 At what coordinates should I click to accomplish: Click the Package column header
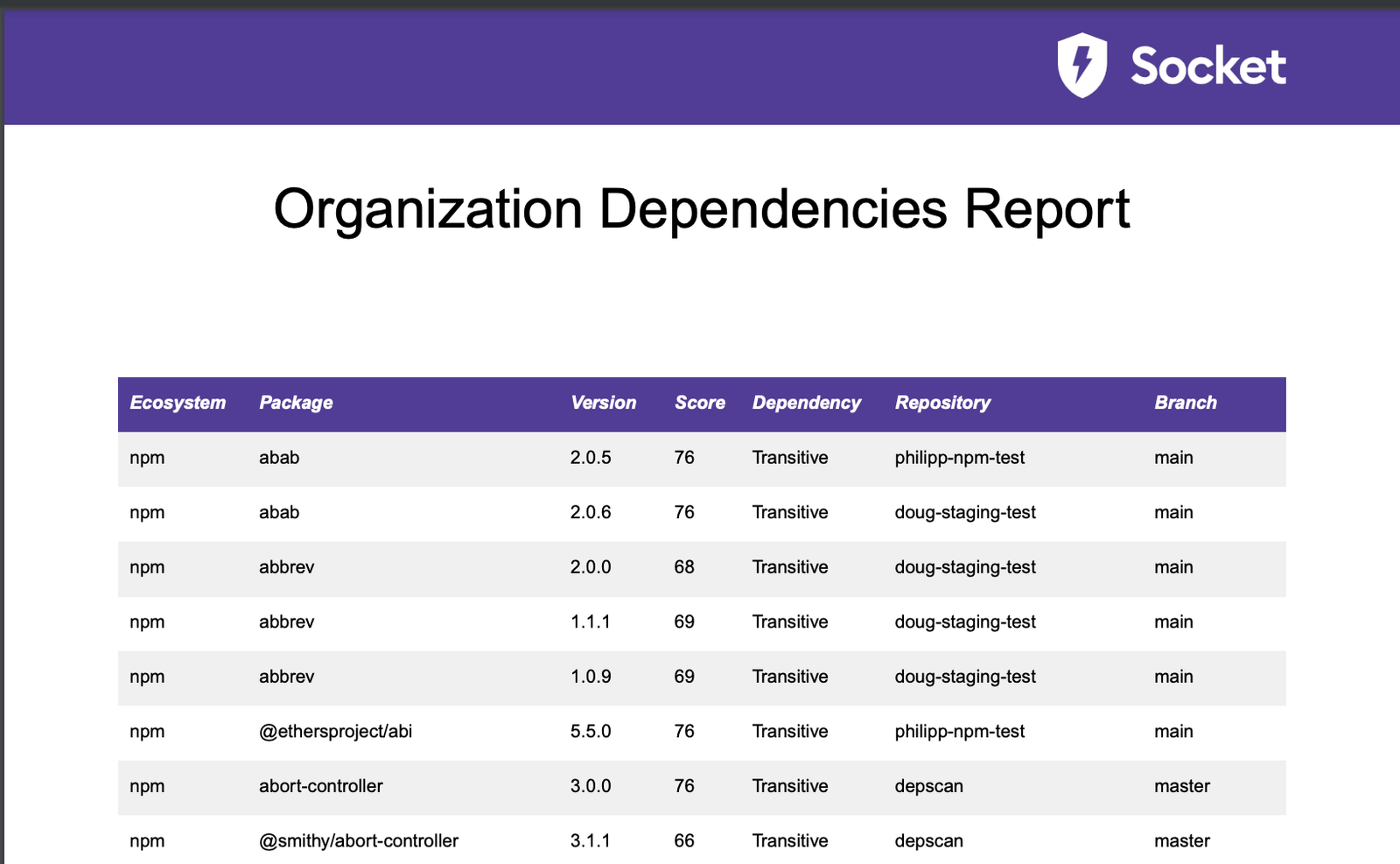point(296,403)
